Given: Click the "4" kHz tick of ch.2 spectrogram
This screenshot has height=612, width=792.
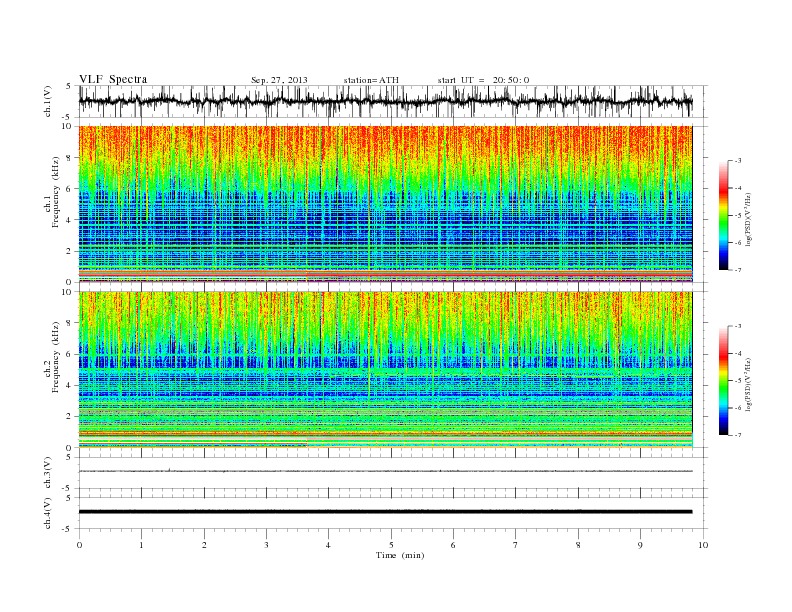Looking at the screenshot, I should (70, 385).
